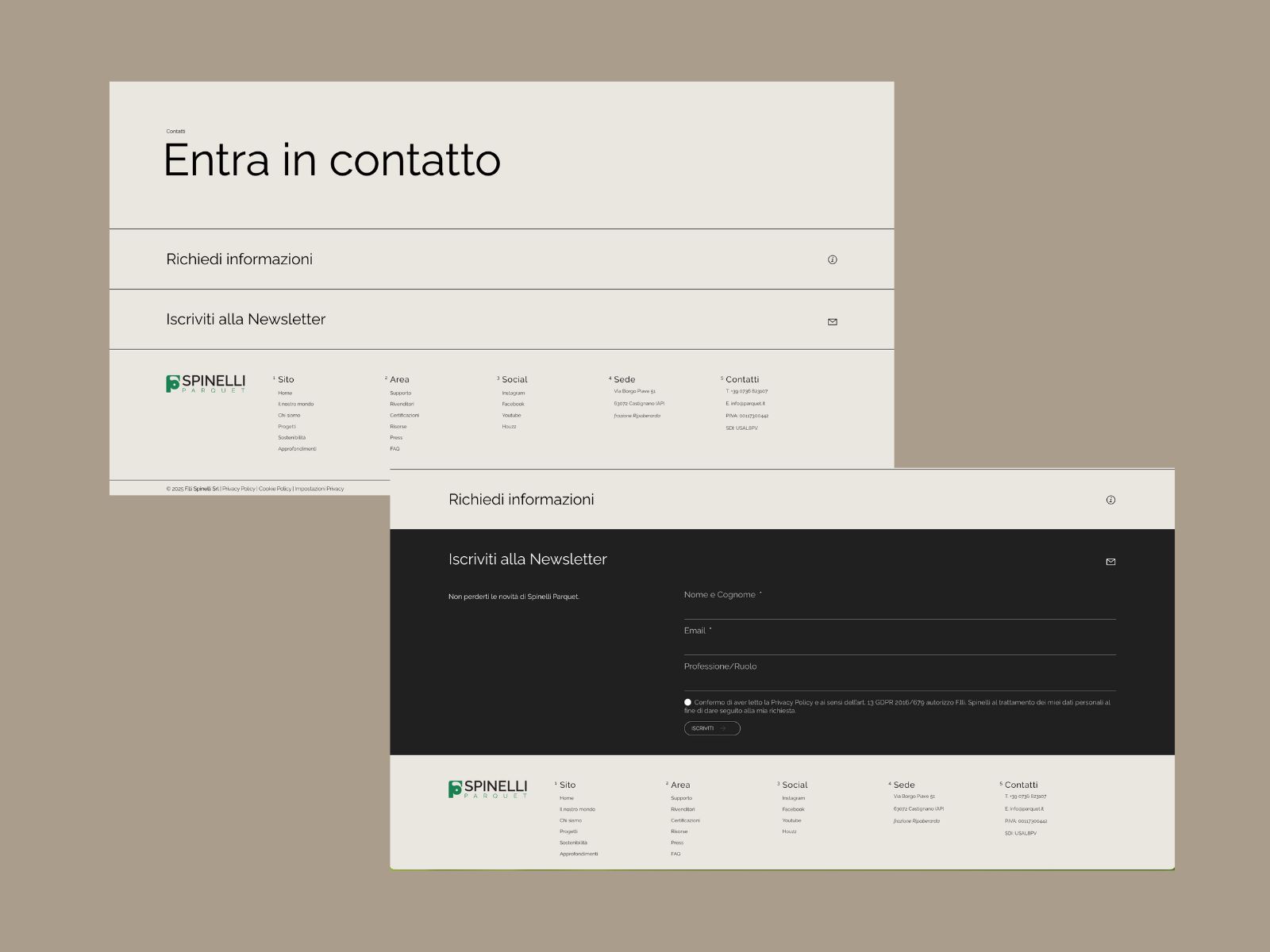Screen dimensions: 1270x952
Task: Open Chi siamo in front window footer
Action: tap(571, 820)
